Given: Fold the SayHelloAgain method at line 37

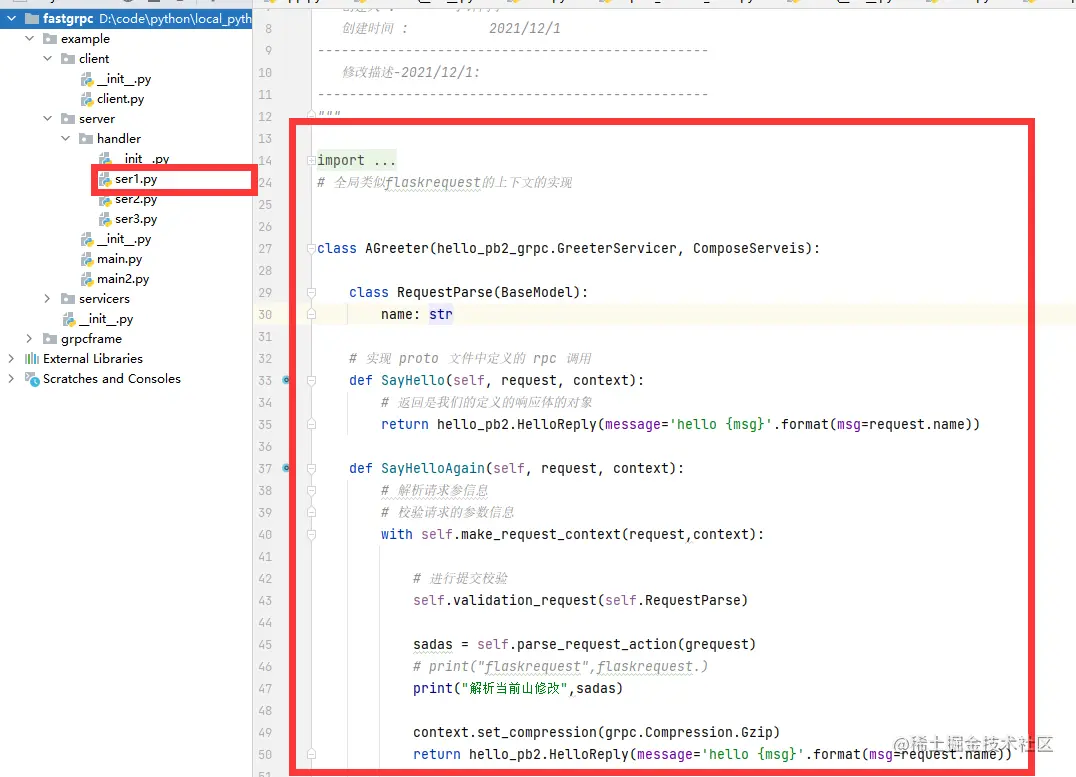Looking at the screenshot, I should tap(311, 467).
